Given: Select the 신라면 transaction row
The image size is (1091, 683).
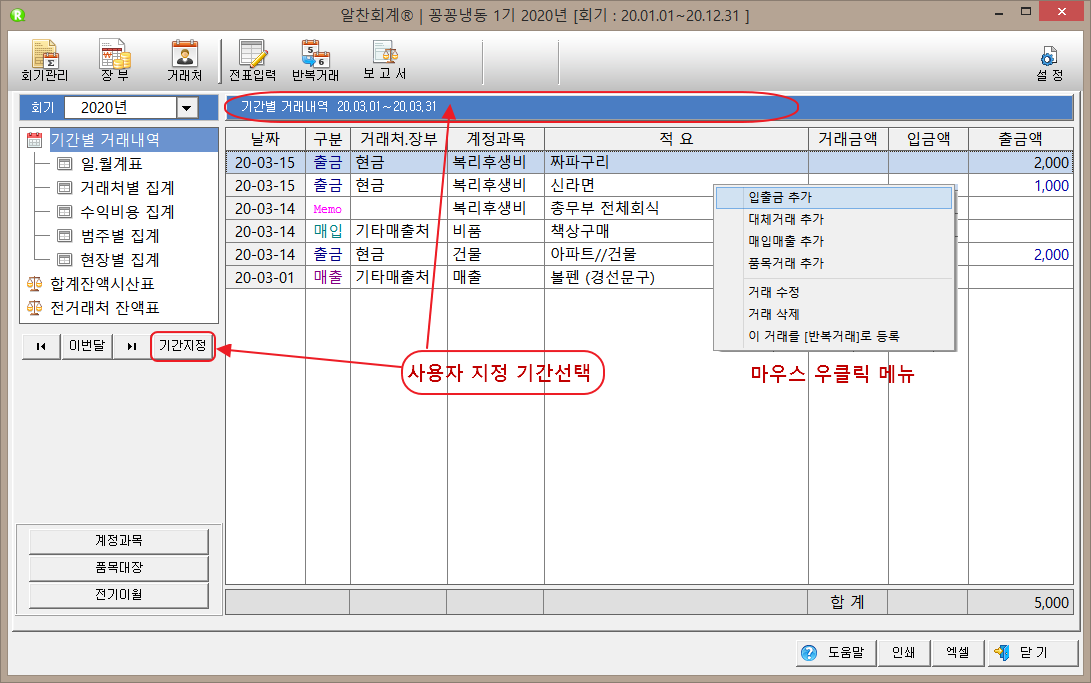Looking at the screenshot, I should (x=648, y=186).
